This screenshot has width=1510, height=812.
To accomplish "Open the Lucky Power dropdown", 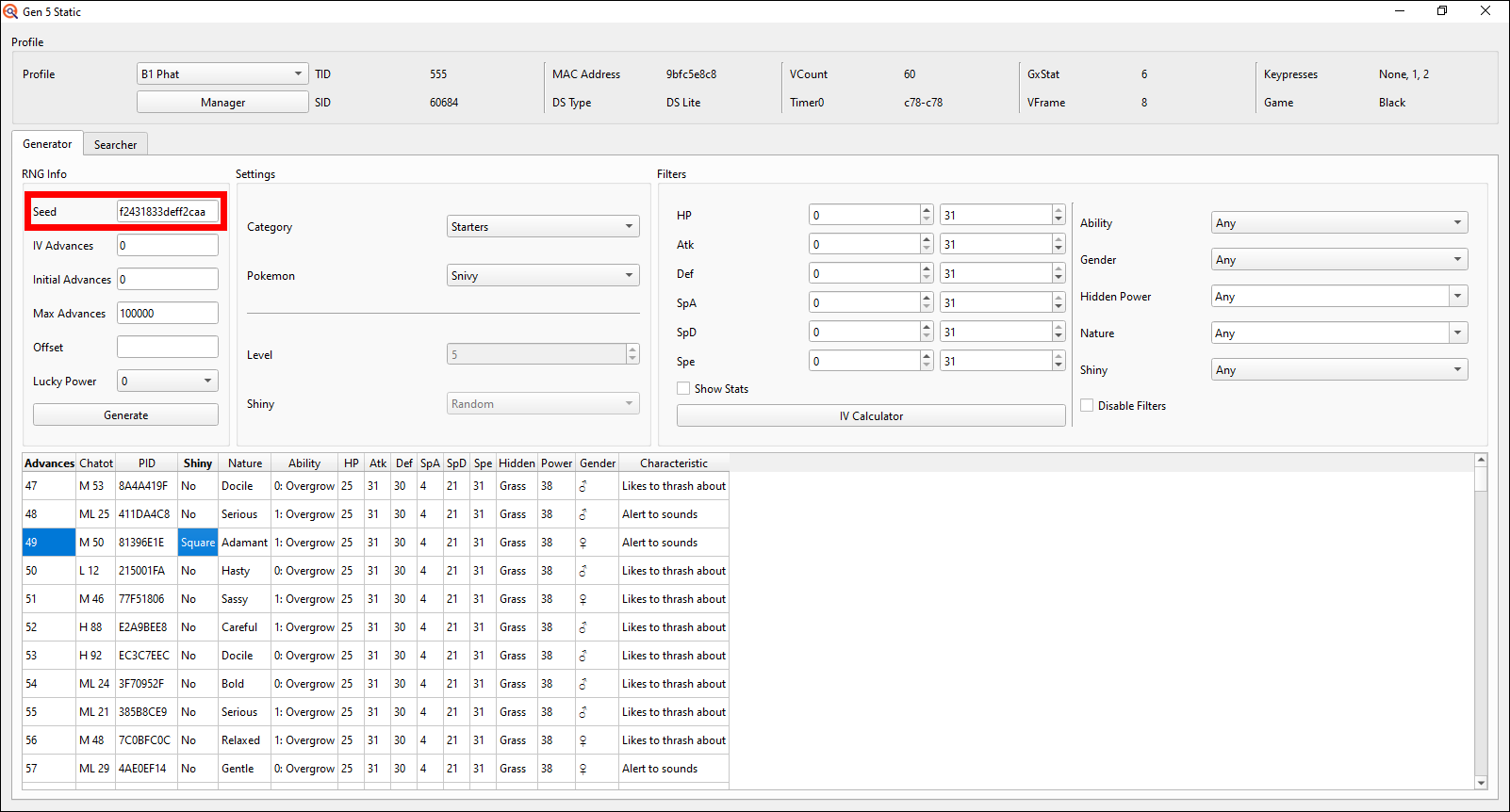I will click(168, 381).
